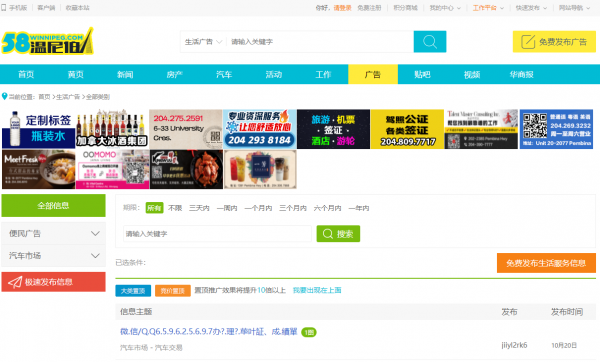Image resolution: width=600 pixels, height=362 pixels.
Task: Select the 三个月内 time filter
Action: coord(293,208)
